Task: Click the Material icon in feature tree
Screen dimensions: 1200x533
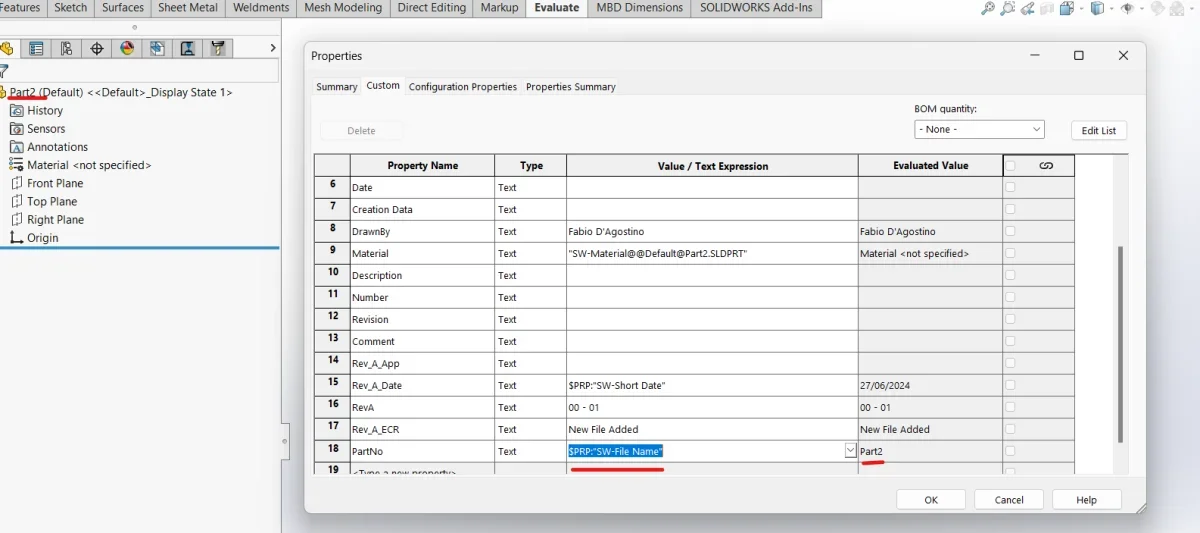Action: (x=17, y=165)
